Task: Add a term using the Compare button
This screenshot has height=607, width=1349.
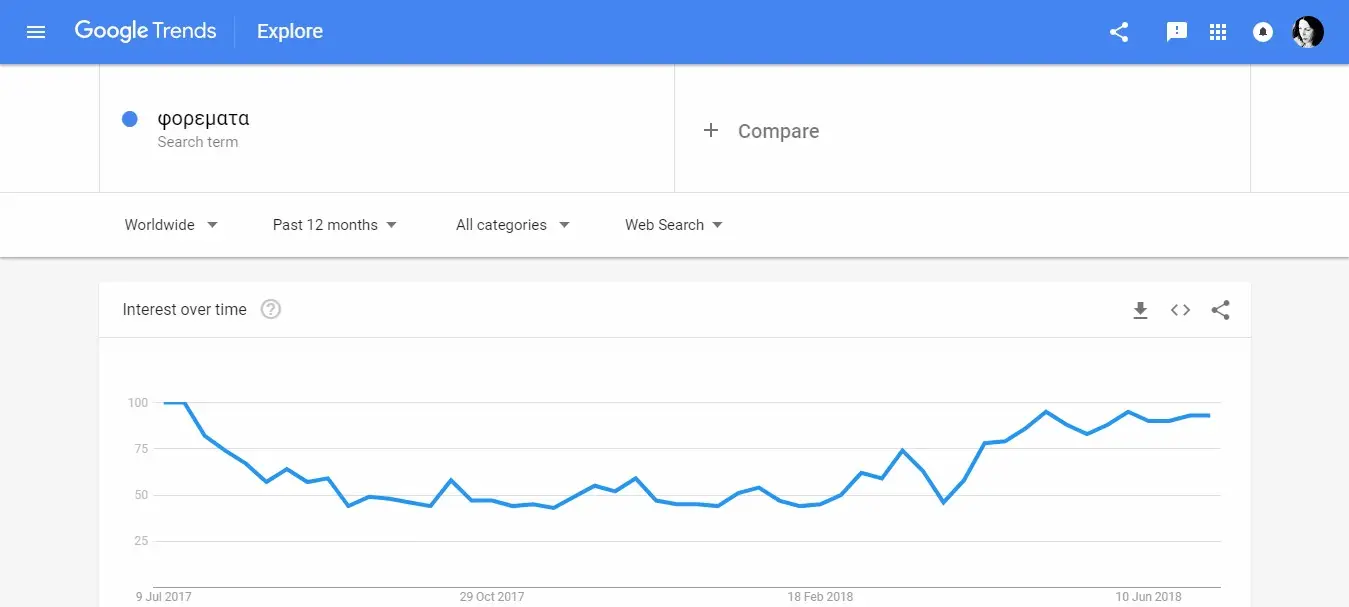Action: 761,131
